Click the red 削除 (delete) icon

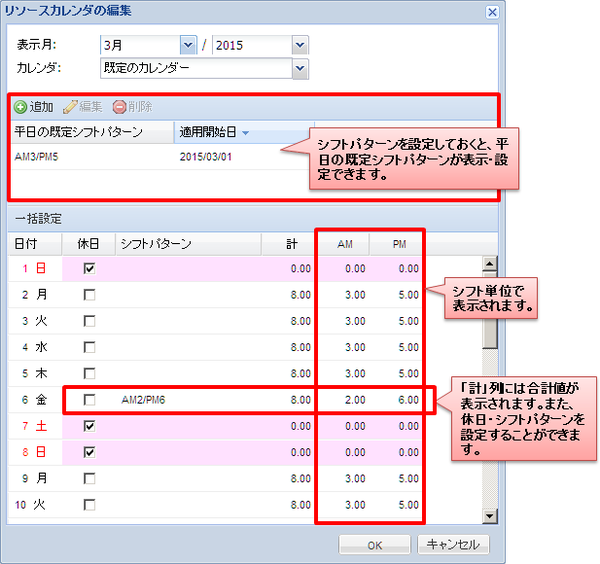pyautogui.click(x=119, y=107)
